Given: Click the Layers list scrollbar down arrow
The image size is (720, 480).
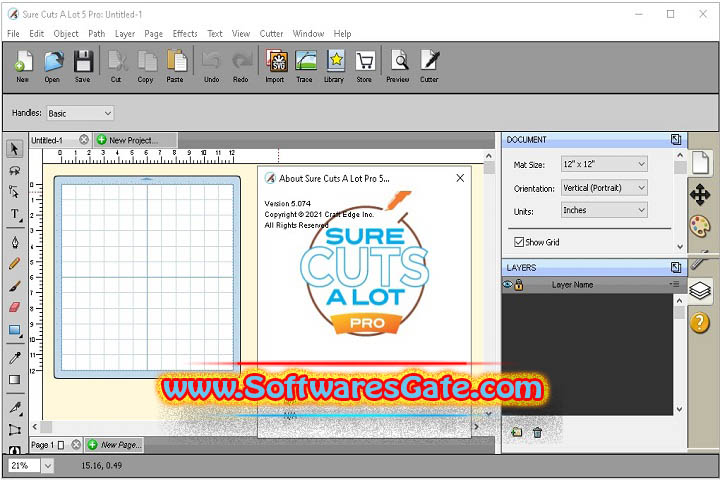Looking at the screenshot, I should 680,409.
